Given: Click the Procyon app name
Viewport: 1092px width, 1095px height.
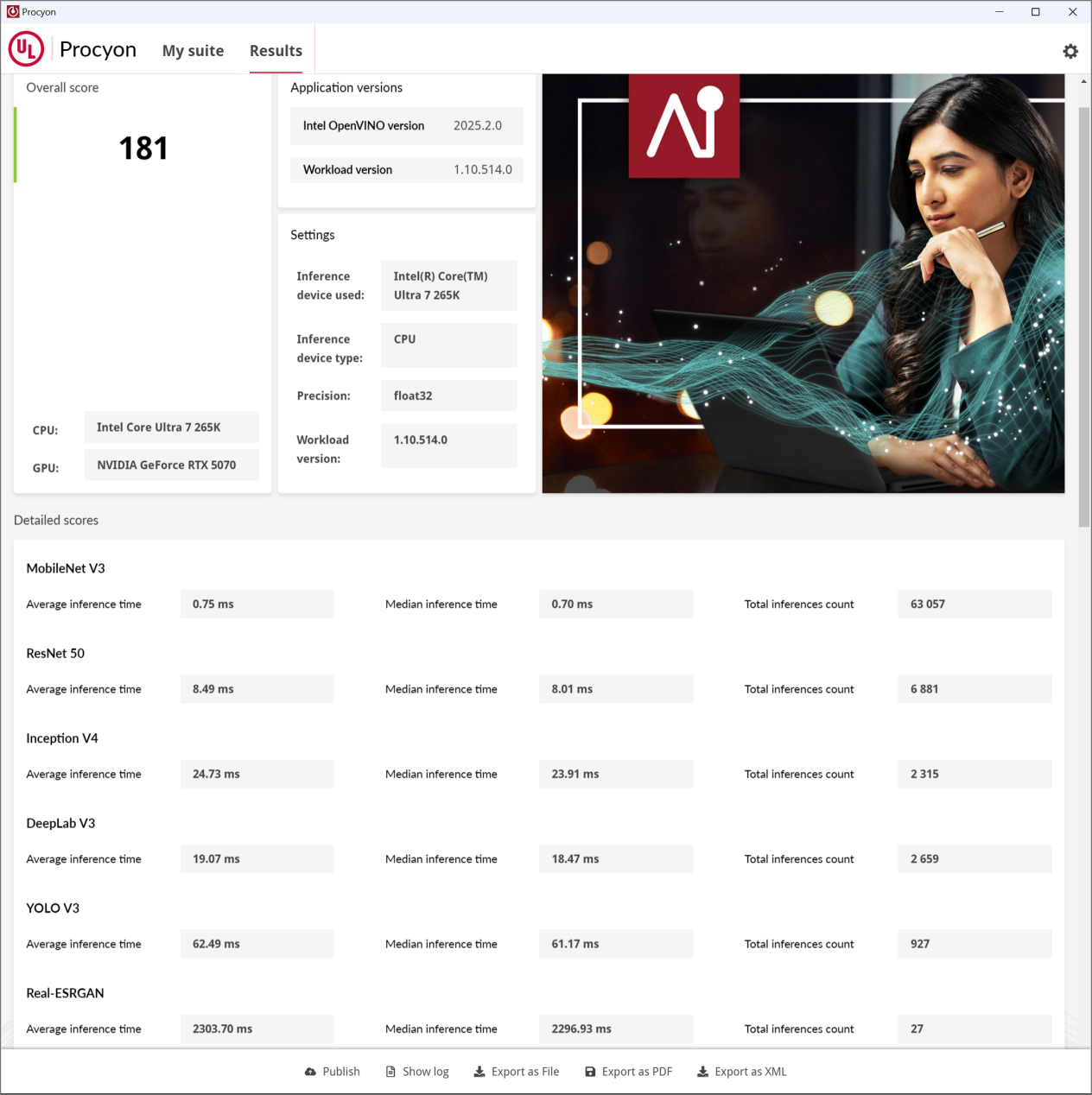Looking at the screenshot, I should tap(98, 50).
